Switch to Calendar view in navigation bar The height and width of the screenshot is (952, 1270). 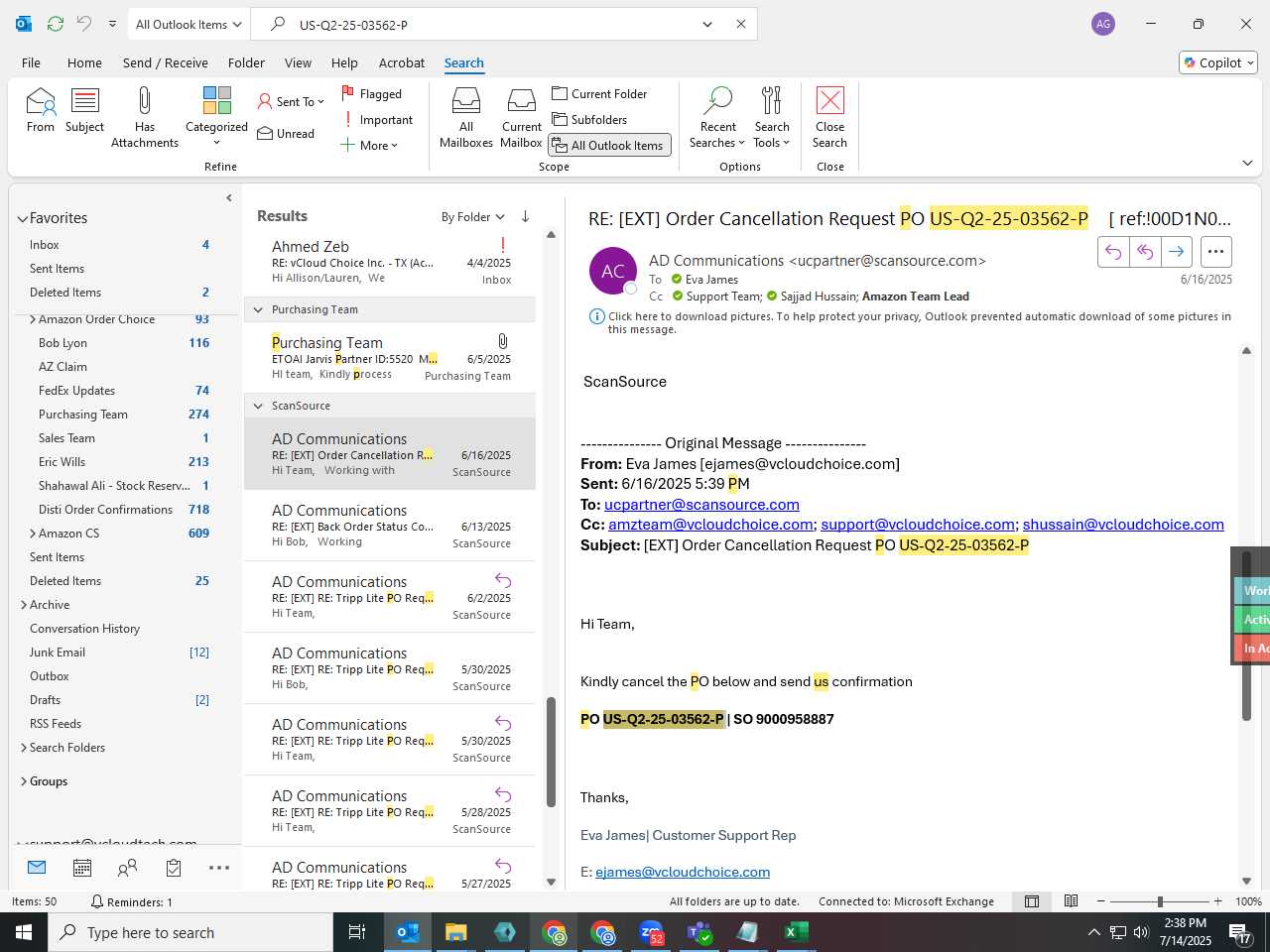point(82,868)
